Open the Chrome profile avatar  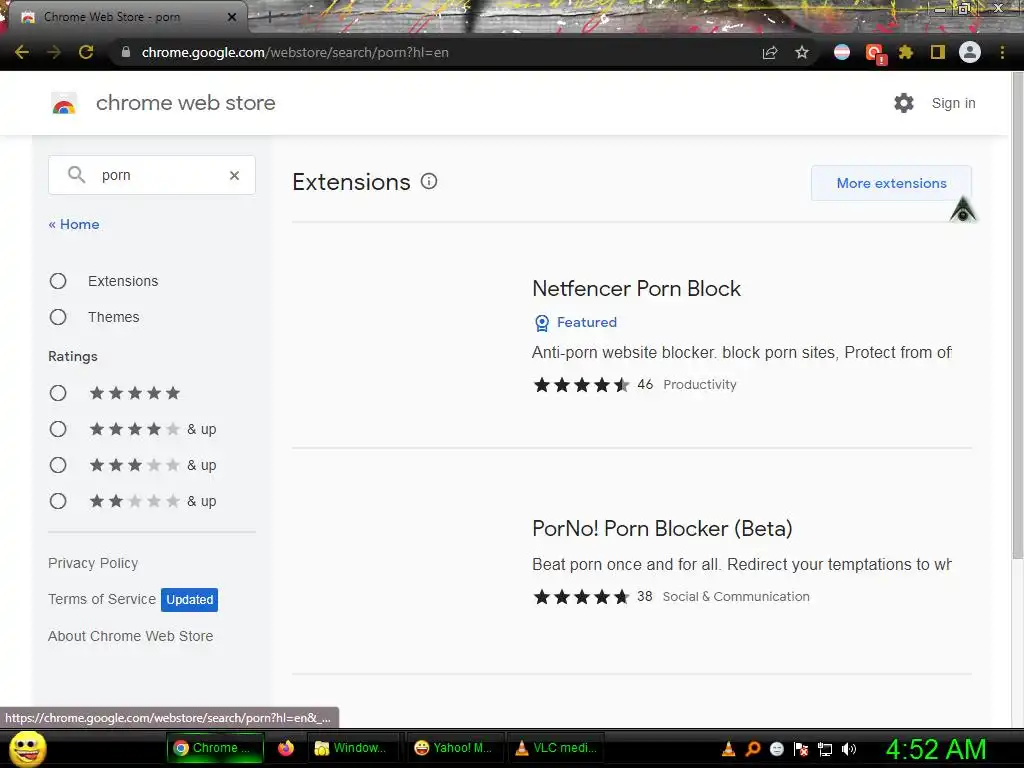click(x=970, y=52)
